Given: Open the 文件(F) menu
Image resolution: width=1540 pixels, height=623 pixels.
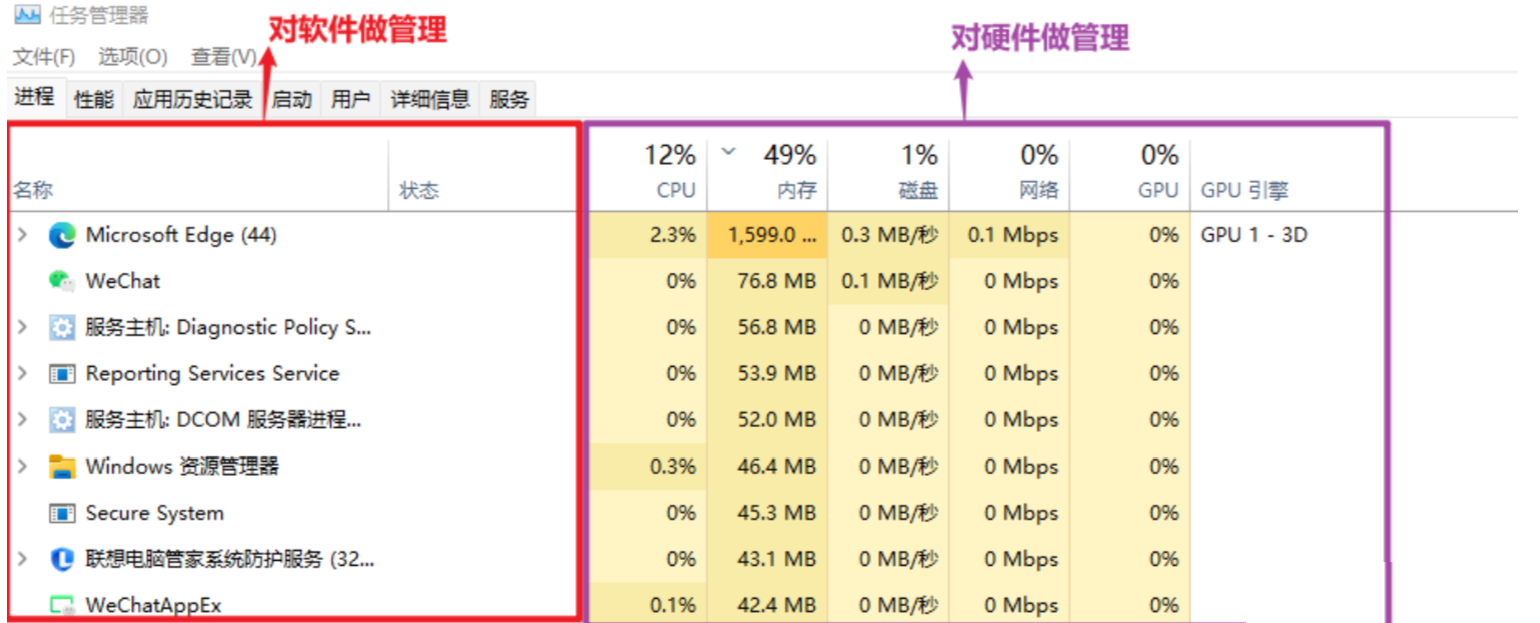Looking at the screenshot, I should click(x=44, y=57).
